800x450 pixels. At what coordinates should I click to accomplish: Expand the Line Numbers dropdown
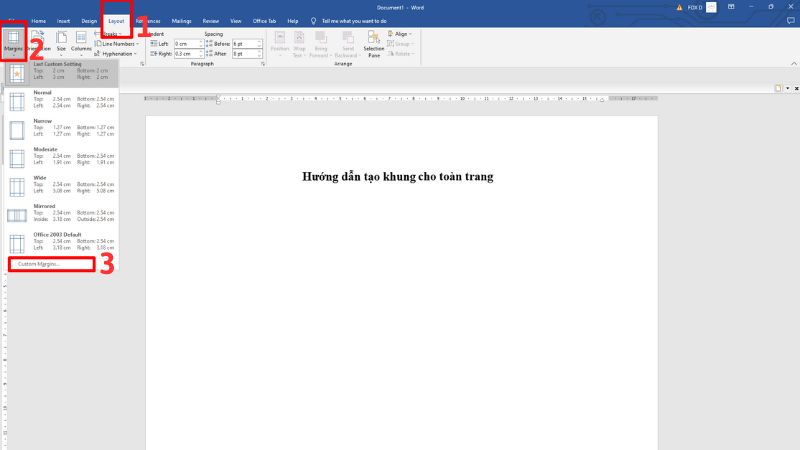click(x=119, y=44)
